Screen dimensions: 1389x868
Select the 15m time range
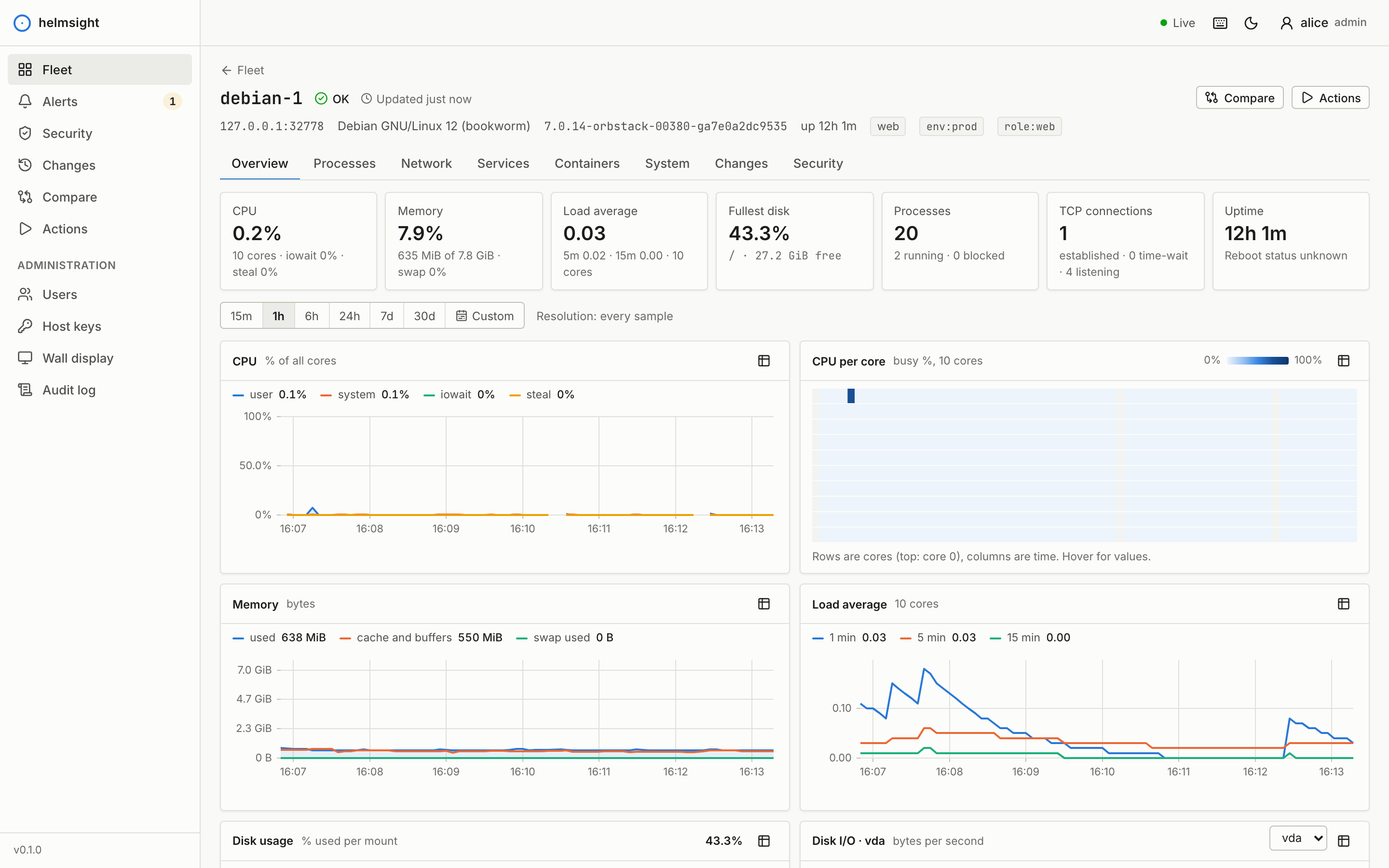(241, 316)
